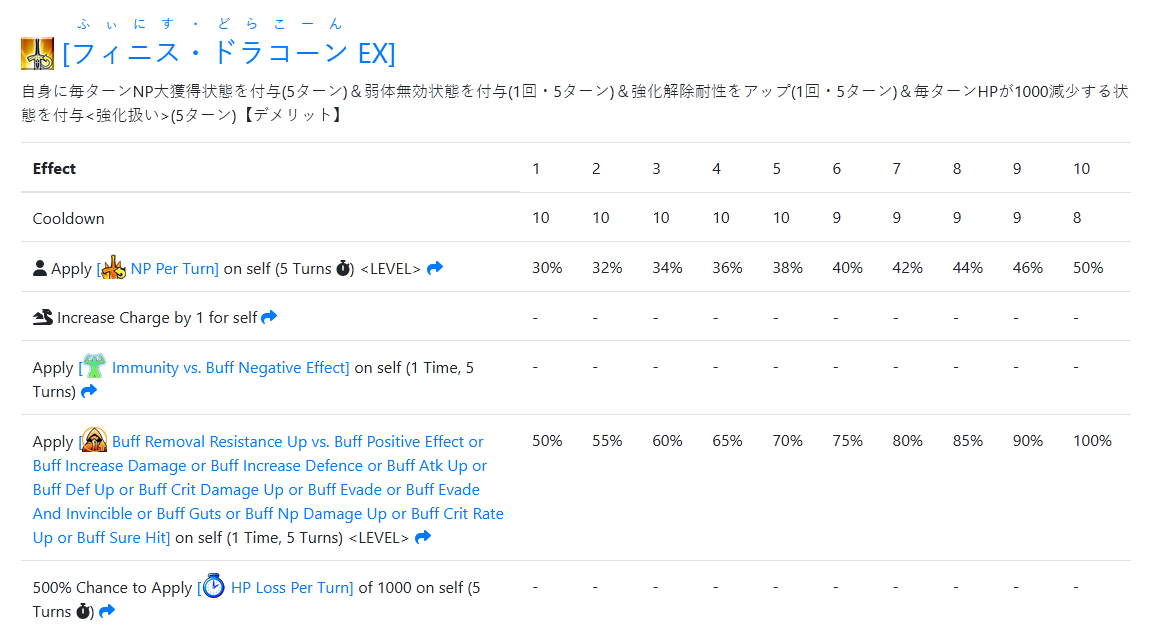Click the share arrow after Immunity Turns)
The height and width of the screenshot is (626, 1156).
click(89, 391)
